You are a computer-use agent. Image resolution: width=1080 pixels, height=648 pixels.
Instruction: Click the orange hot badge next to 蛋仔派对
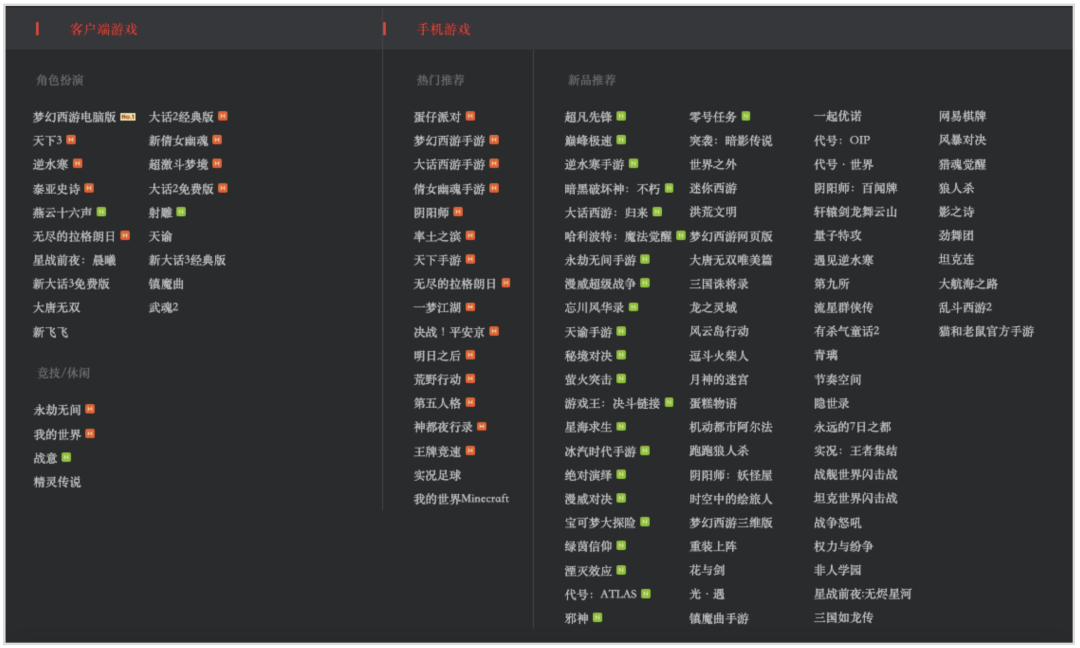click(470, 116)
